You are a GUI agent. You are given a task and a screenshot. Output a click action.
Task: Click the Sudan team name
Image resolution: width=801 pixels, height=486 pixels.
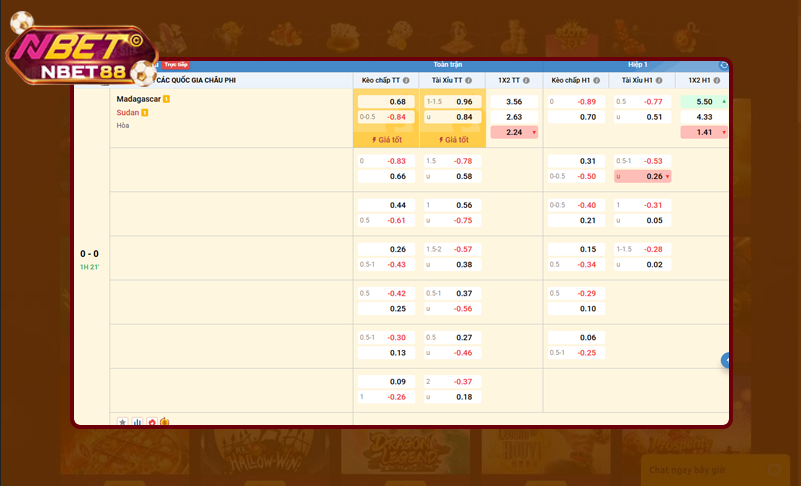127,113
